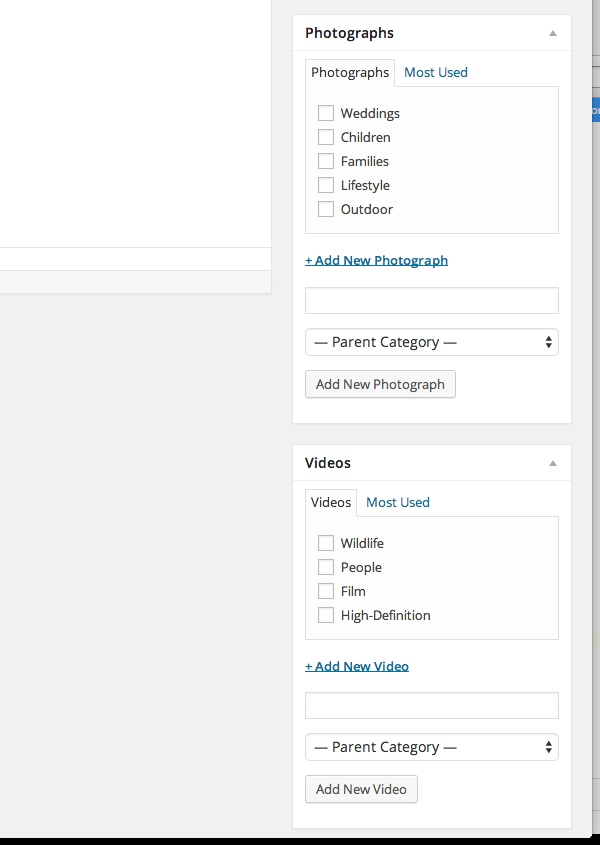This screenshot has width=600, height=845.
Task: Click the Add New Video button
Action: click(361, 789)
